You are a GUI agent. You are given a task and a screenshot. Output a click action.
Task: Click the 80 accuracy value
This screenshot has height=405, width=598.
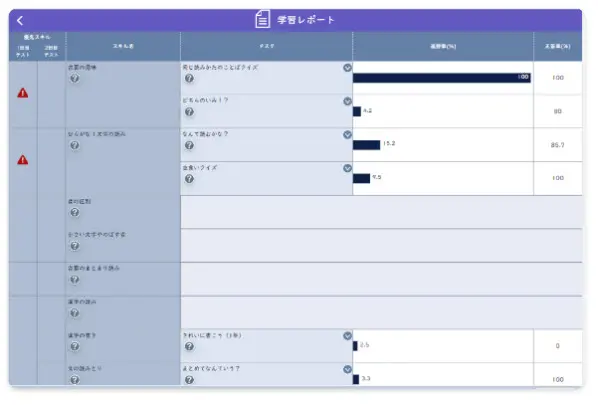click(x=558, y=111)
